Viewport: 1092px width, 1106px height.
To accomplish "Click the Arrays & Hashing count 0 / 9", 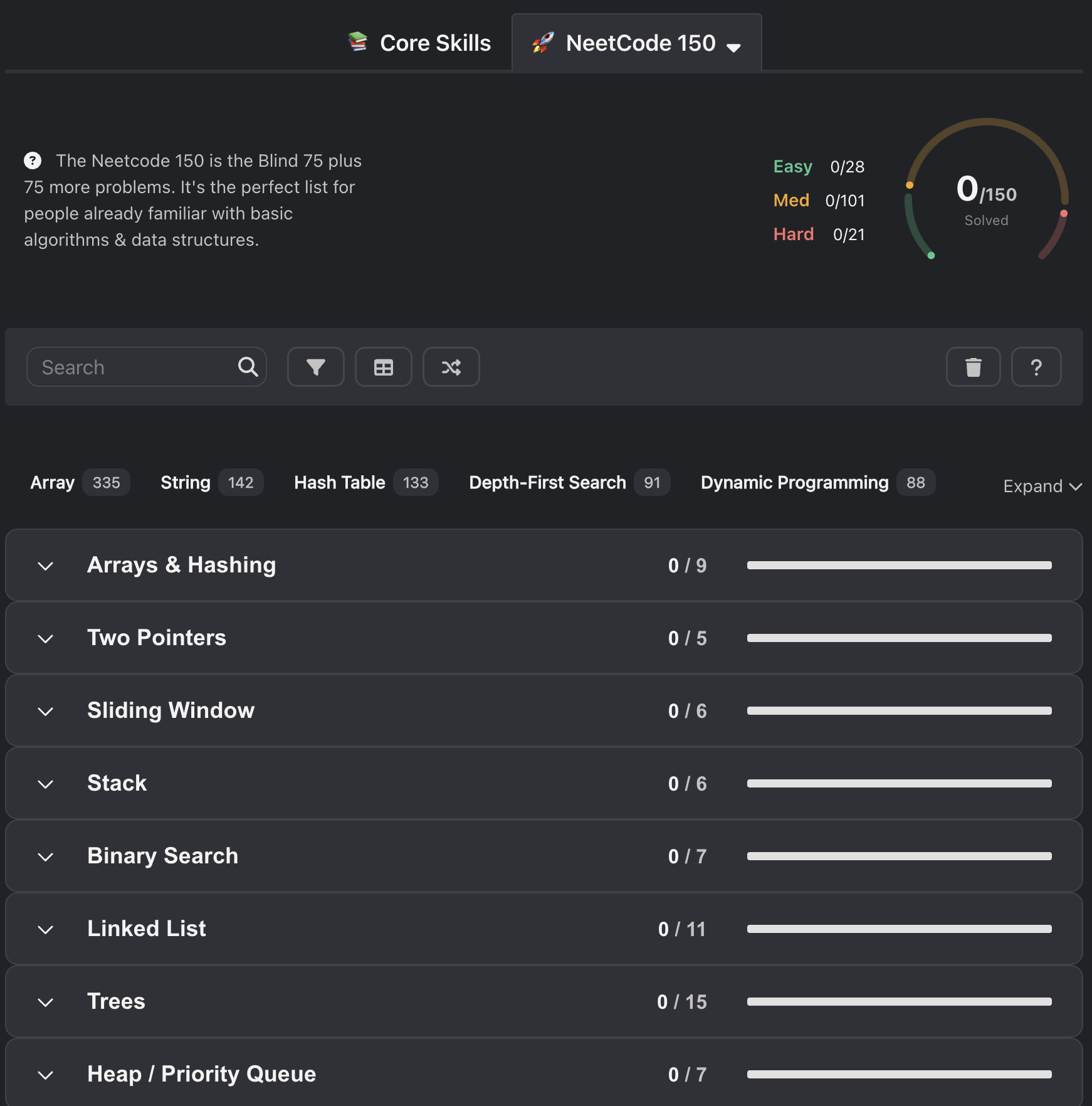I will pyautogui.click(x=688, y=566).
